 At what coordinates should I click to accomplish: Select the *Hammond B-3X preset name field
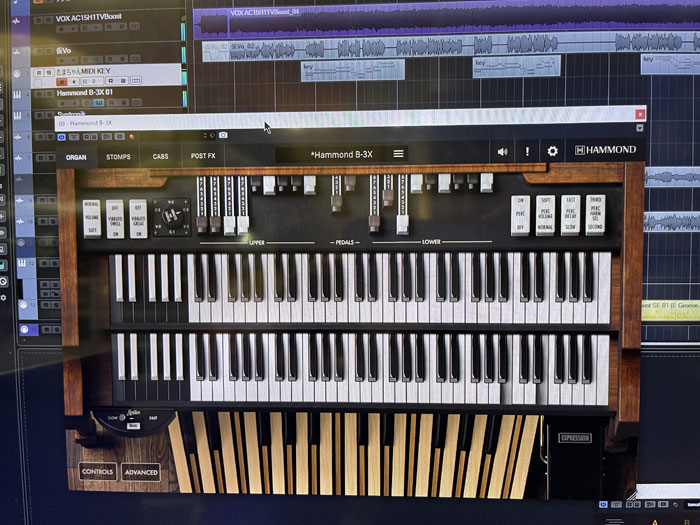(x=342, y=154)
